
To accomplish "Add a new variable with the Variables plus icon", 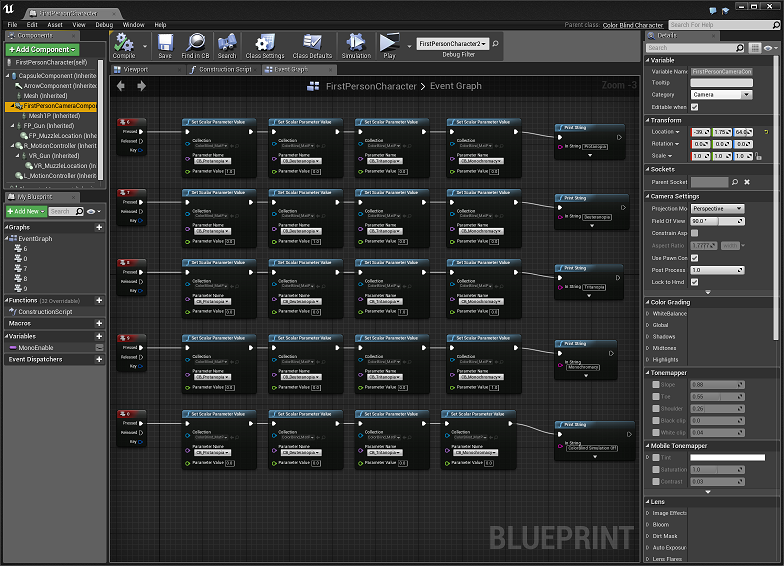I will pyautogui.click(x=99, y=336).
